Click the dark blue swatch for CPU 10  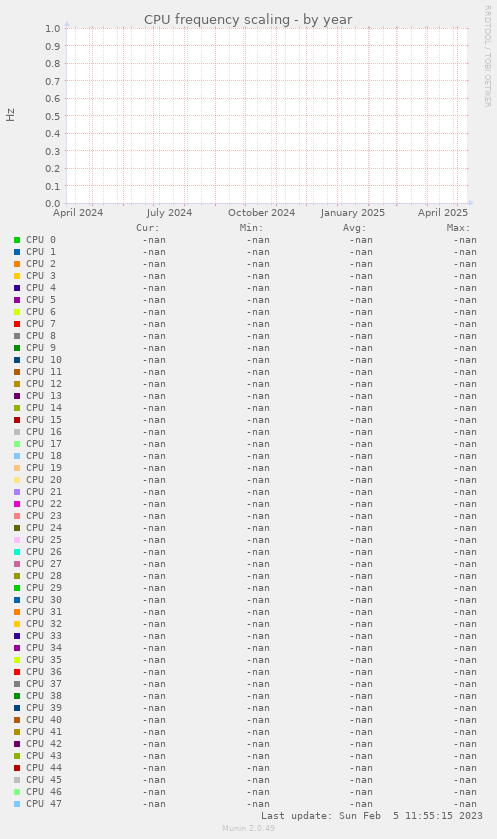pyautogui.click(x=17, y=360)
